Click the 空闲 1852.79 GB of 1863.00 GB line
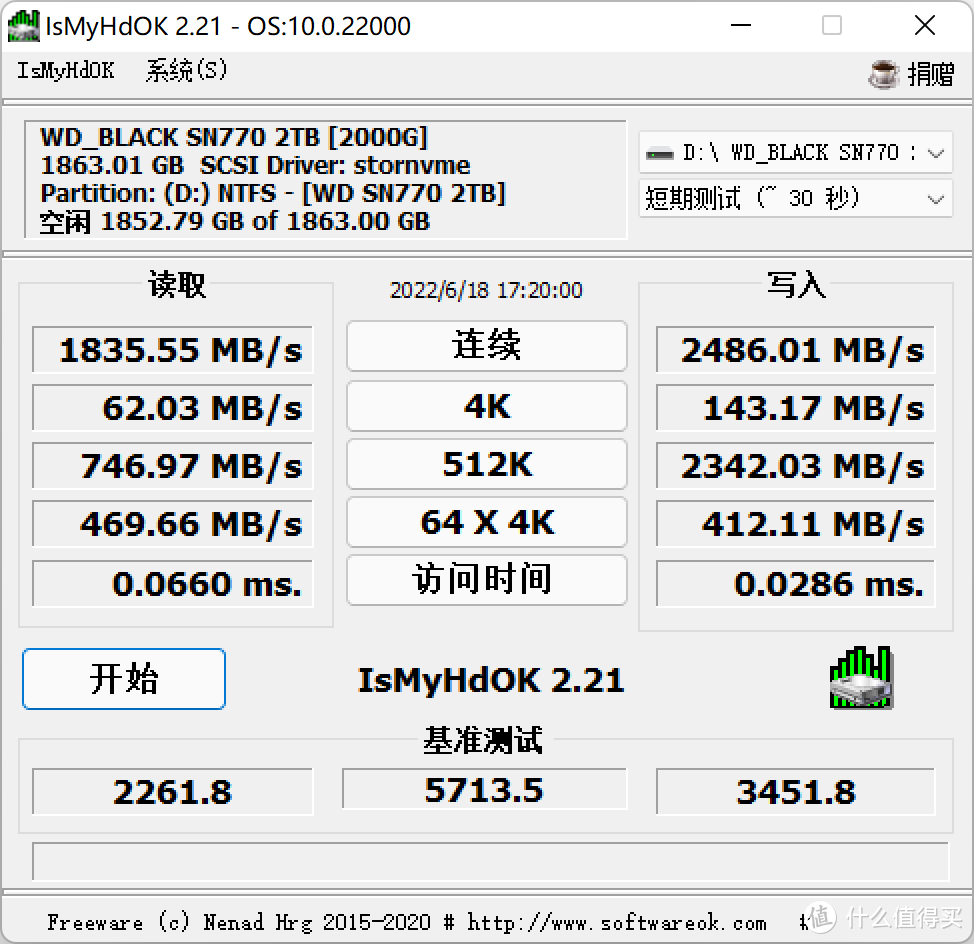Viewport: 974px width, 944px height. pyautogui.click(x=235, y=221)
